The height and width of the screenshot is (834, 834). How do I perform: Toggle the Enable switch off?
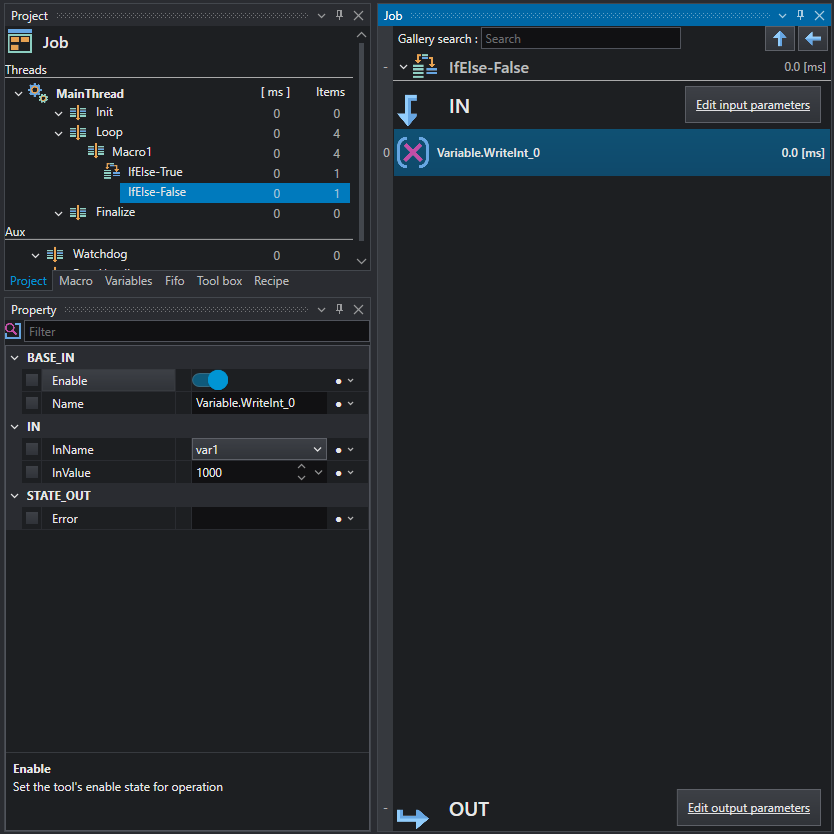tap(210, 380)
